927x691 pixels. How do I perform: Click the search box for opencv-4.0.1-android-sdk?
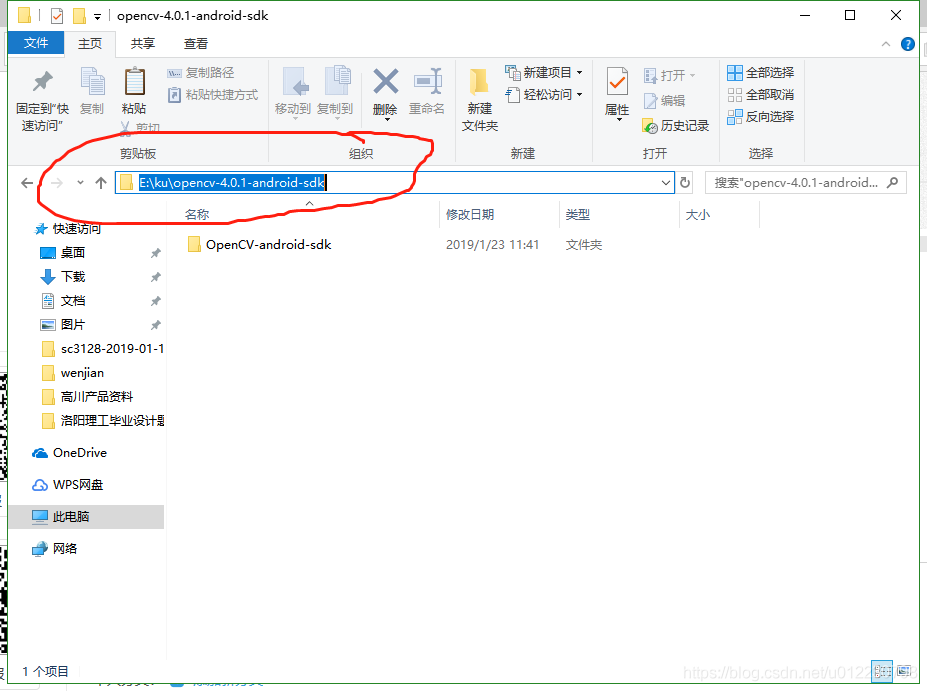pos(805,183)
